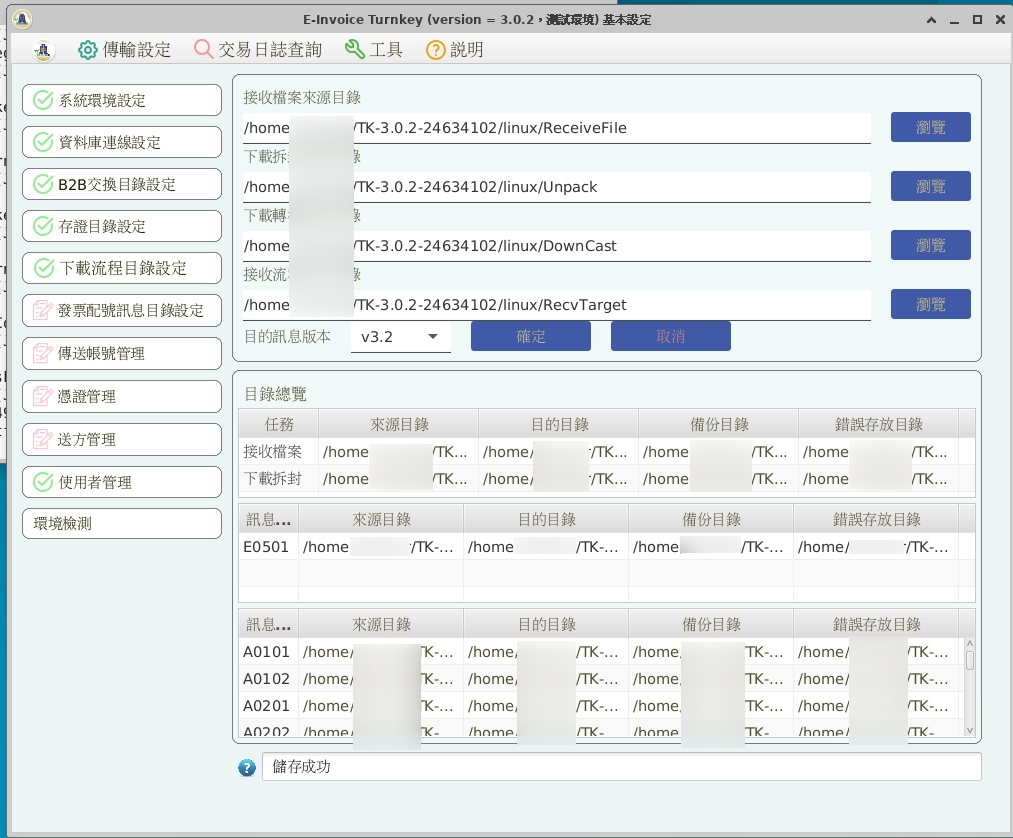Click the green check icon of 存證目錄設定
Image resolution: width=1013 pixels, height=838 pixels.
coord(43,226)
